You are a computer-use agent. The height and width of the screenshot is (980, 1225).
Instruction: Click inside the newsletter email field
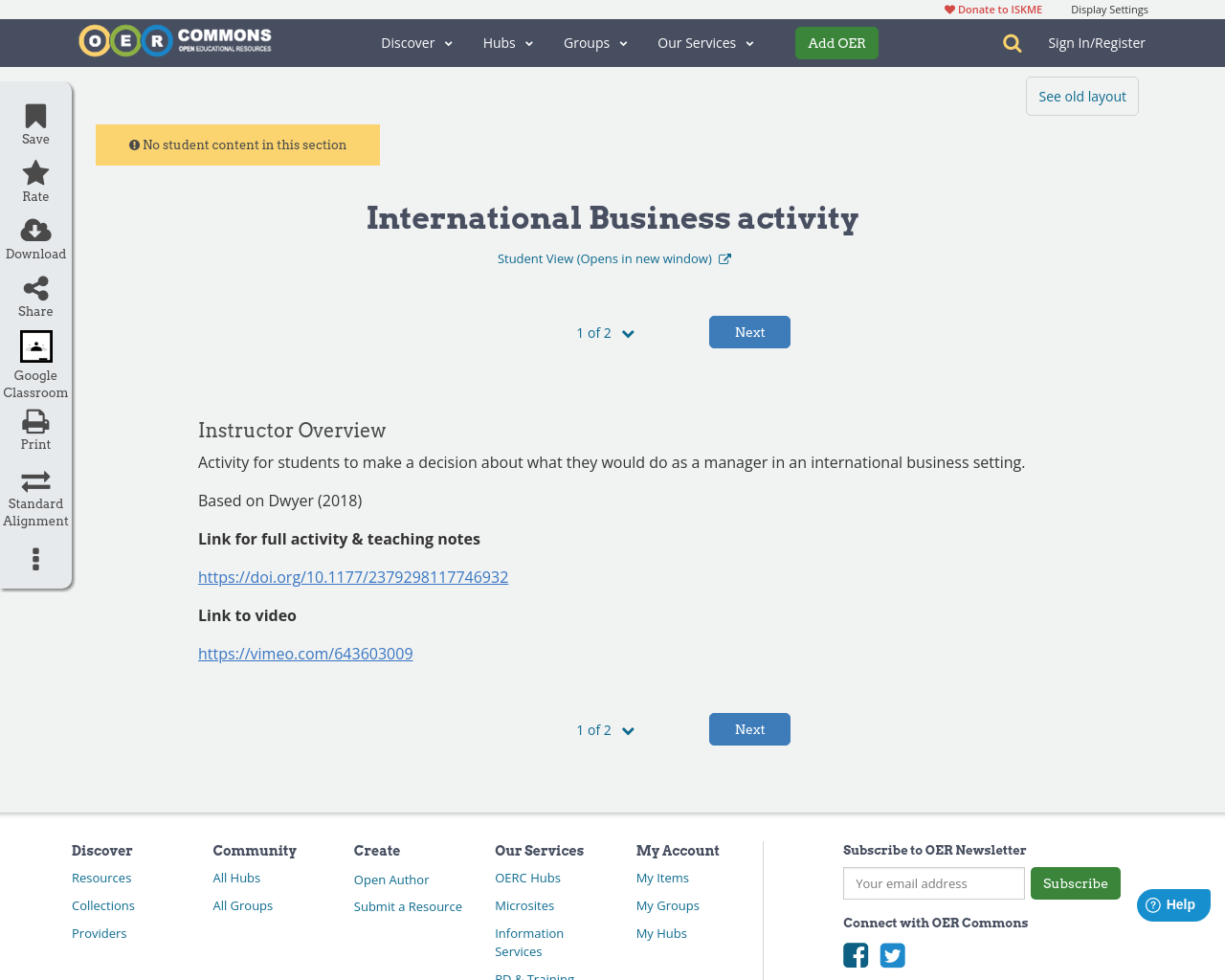933,883
